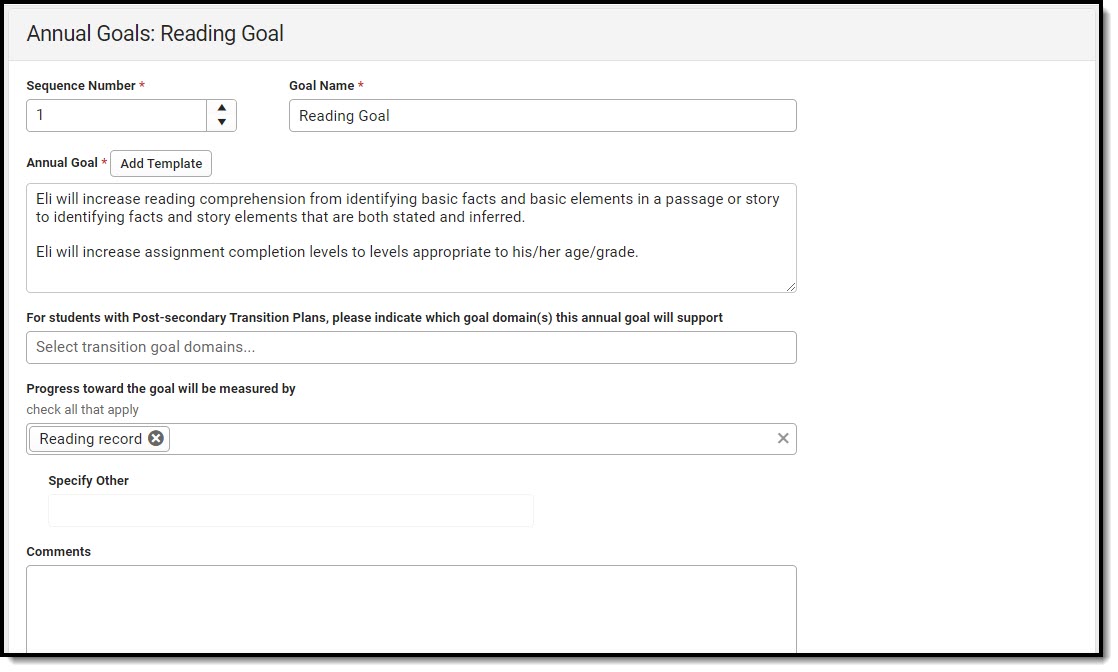Click the Comments label
Screen dimensions: 1118x672
tap(58, 551)
